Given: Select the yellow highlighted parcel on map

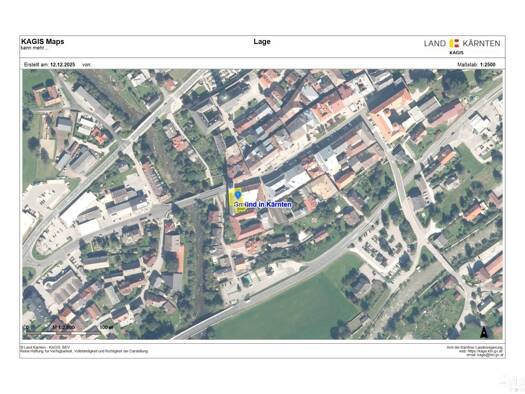Looking at the screenshot, I should coord(236,201).
